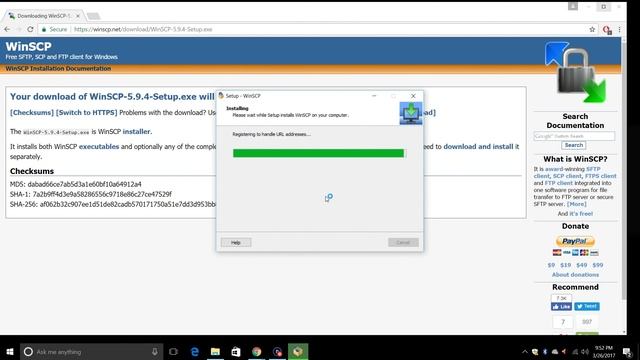The width and height of the screenshot is (640, 360).
Task: Open the About donations link
Action: click(575, 275)
